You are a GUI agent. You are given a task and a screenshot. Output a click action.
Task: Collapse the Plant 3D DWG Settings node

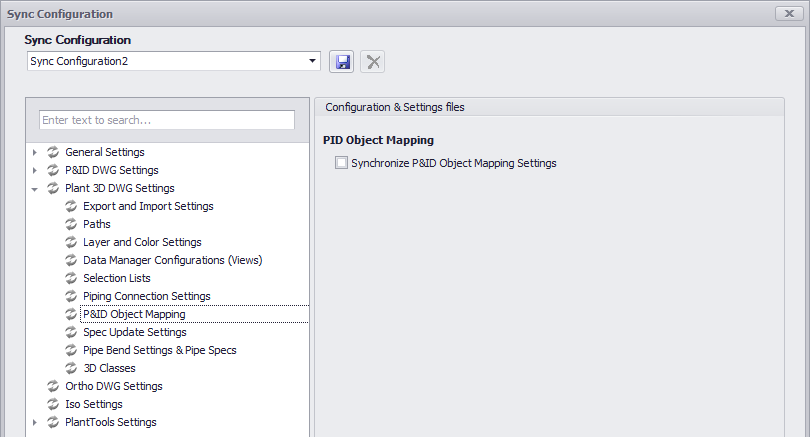[x=35, y=189]
